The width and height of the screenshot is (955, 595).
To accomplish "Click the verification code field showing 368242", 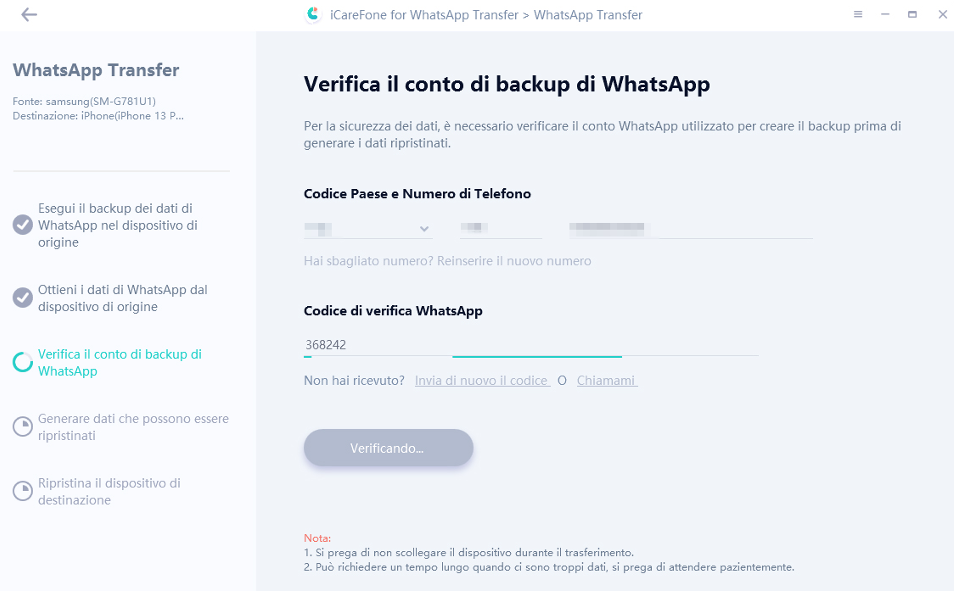I will (x=530, y=345).
